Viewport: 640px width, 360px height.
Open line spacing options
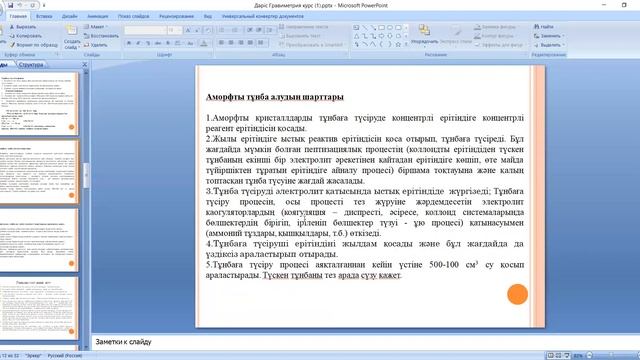tap(270, 30)
